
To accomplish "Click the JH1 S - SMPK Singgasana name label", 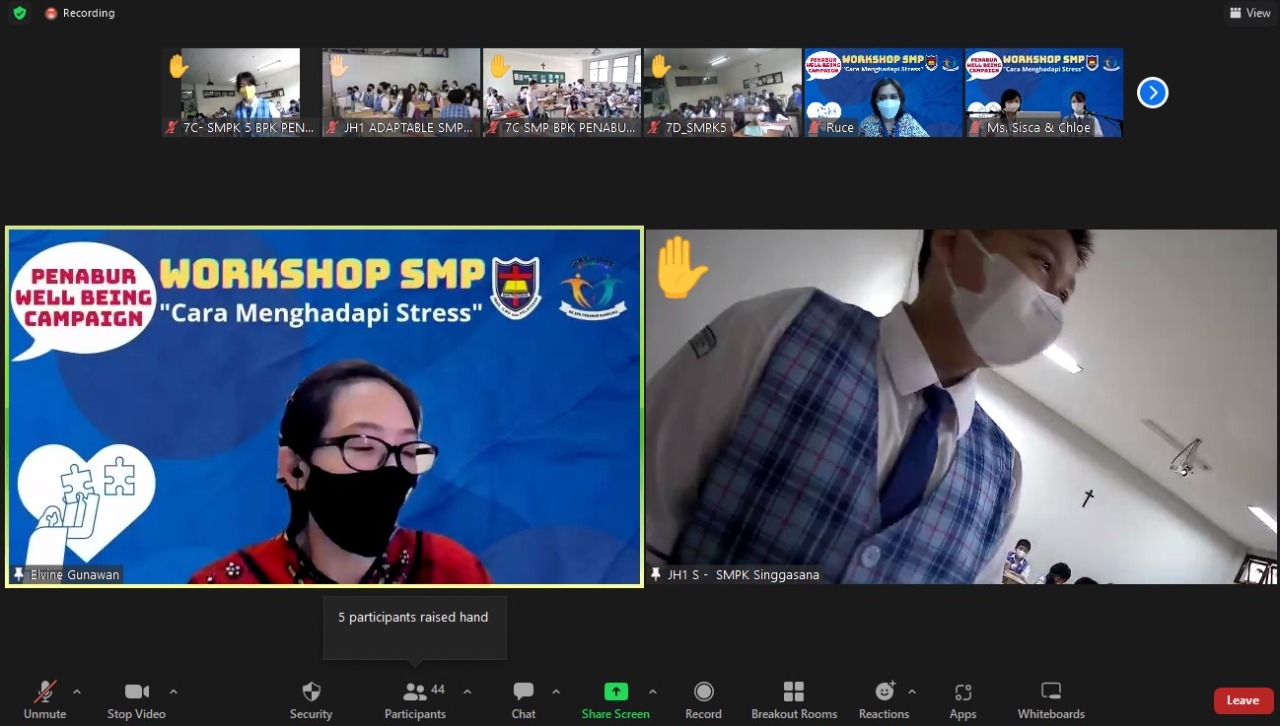I will coord(743,575).
